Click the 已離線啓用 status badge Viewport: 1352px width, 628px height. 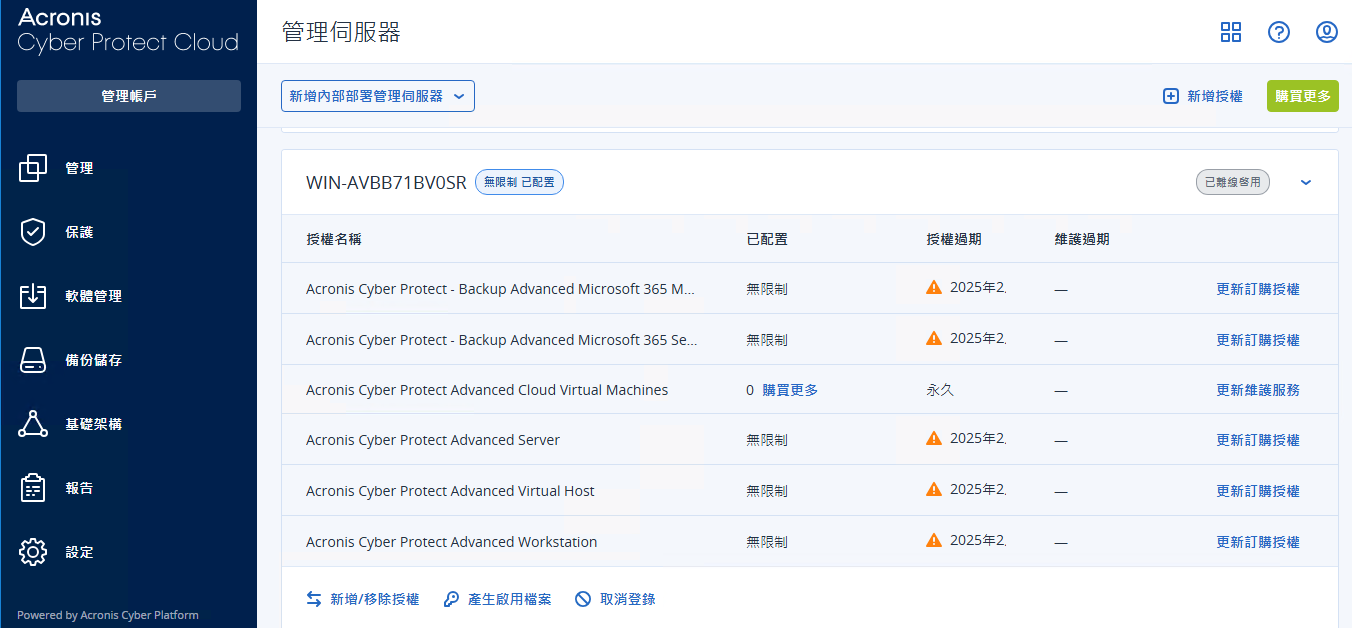[1233, 182]
